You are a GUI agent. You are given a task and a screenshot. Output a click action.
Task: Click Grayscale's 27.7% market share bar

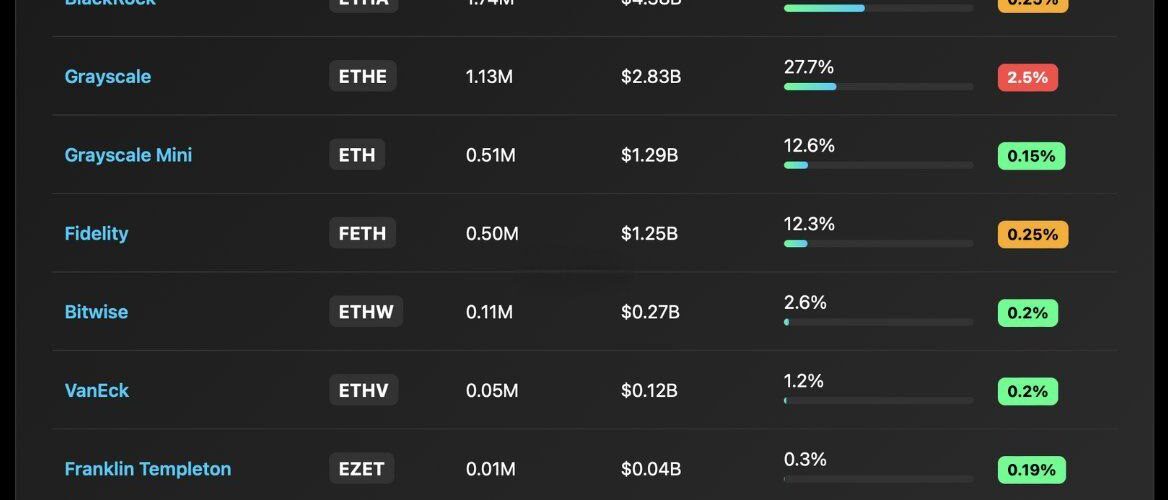(878, 87)
